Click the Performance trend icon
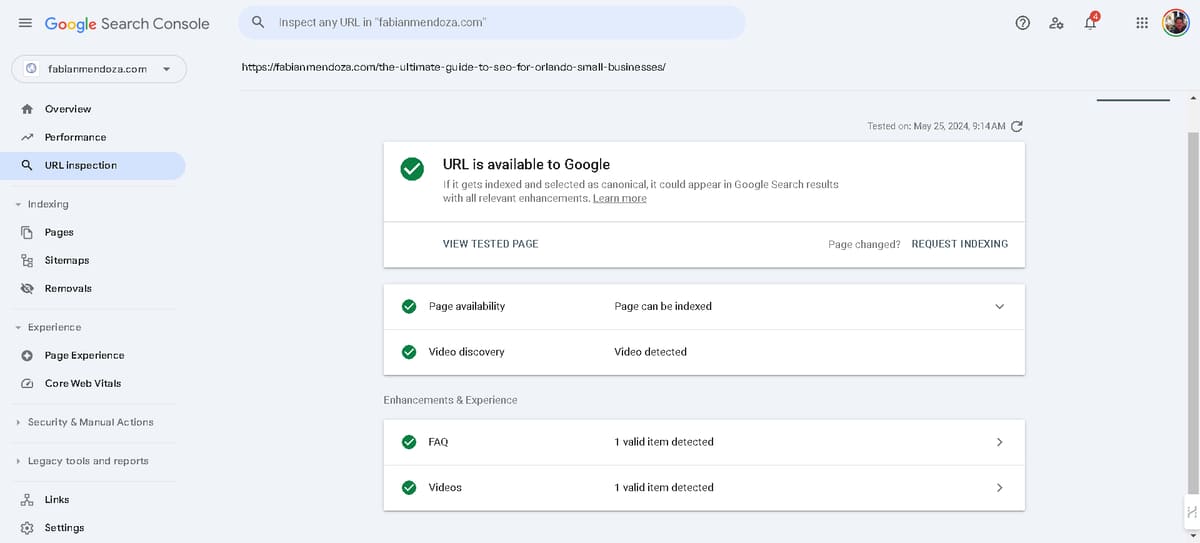 pyautogui.click(x=27, y=137)
